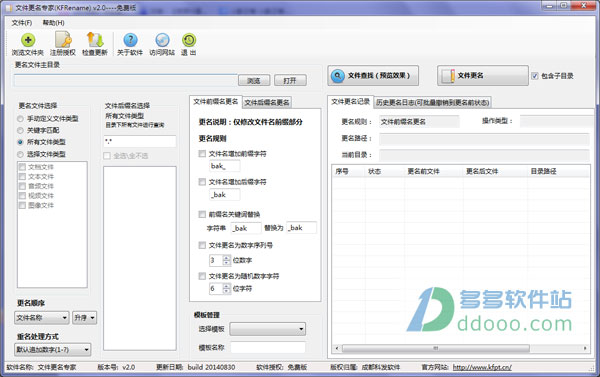
Task: Enable 文件更名为随机数字字符 checkbox
Action: 202,276
